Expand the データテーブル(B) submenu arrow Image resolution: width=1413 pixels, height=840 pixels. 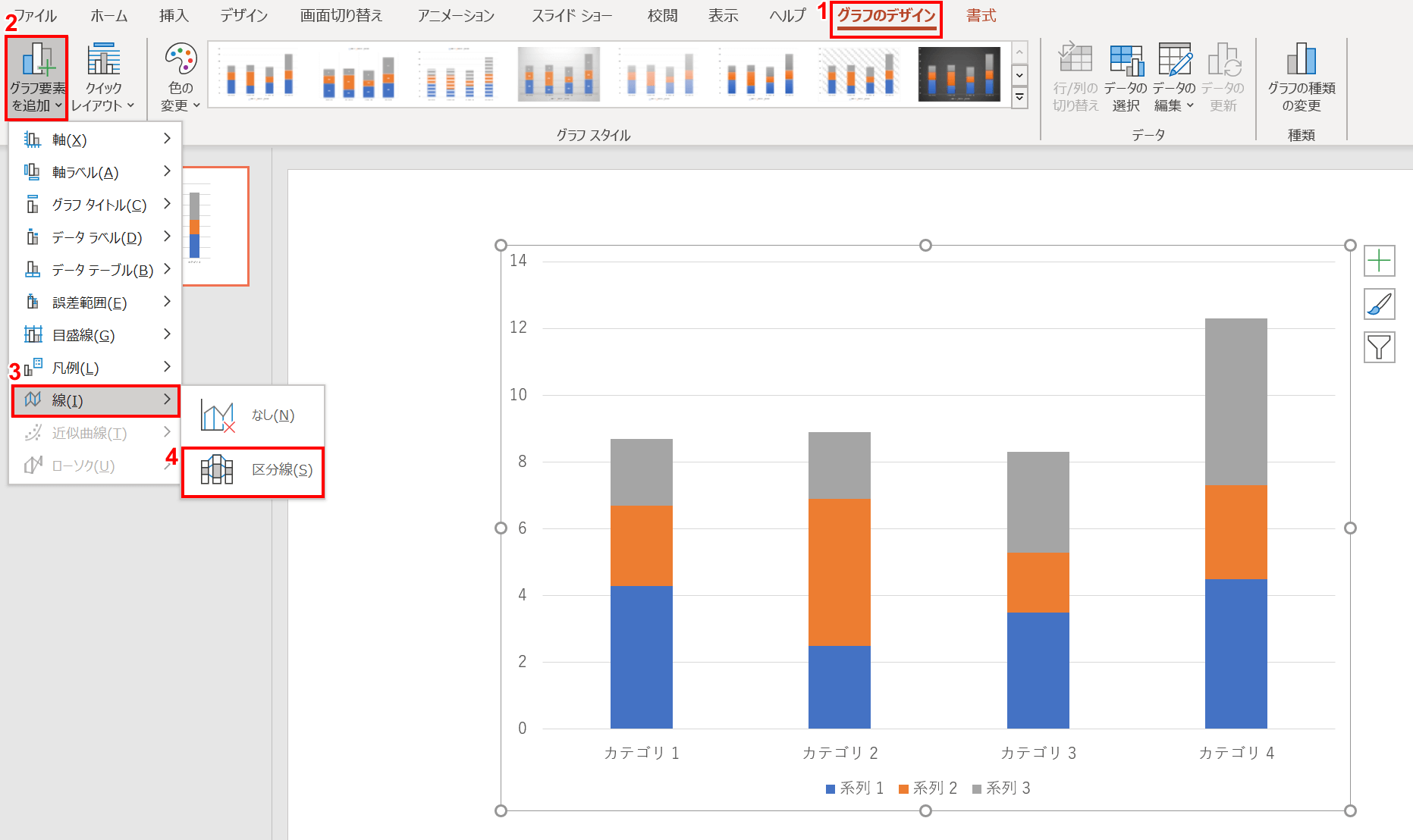[167, 269]
